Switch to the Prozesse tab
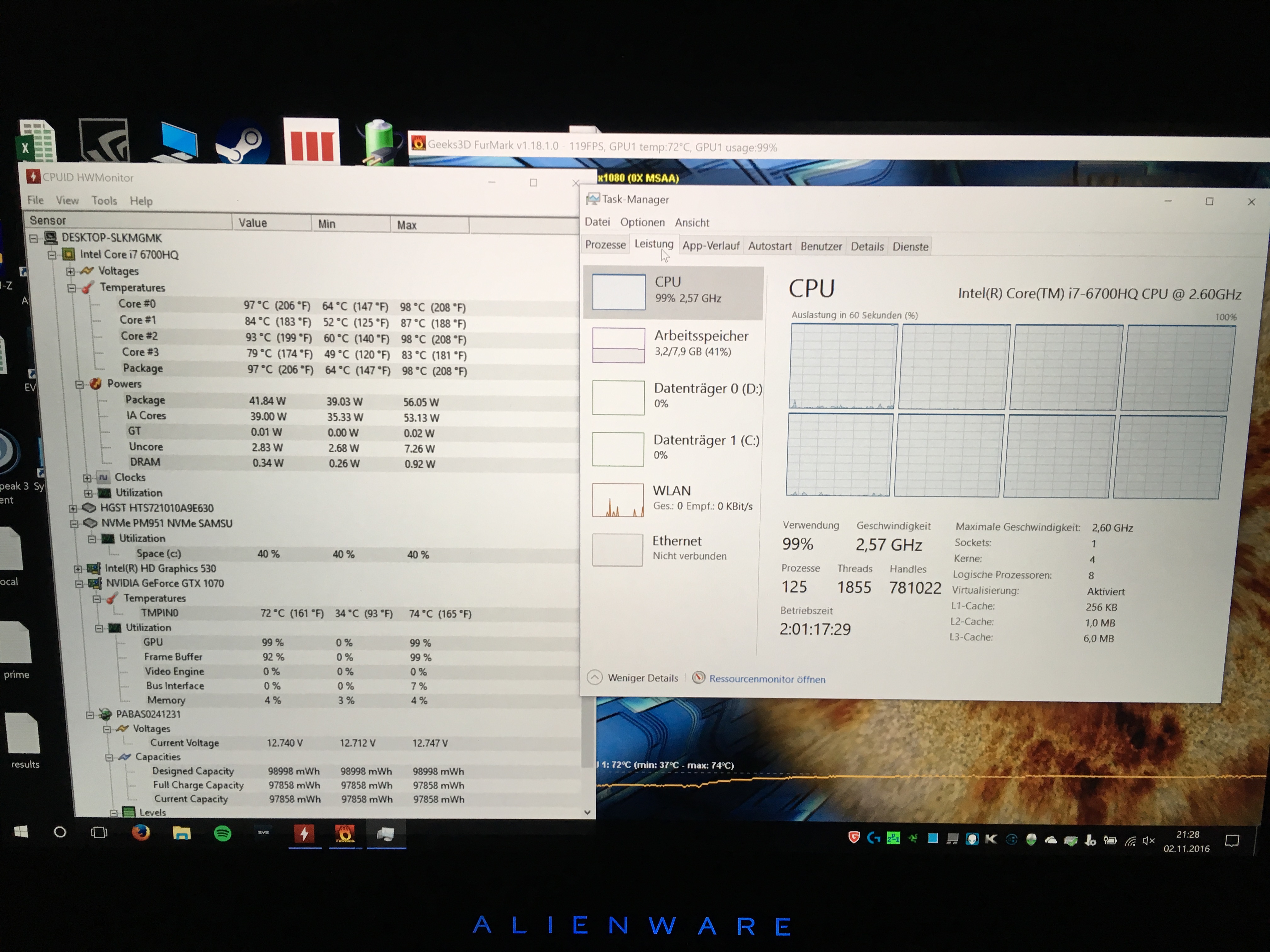Image resolution: width=1270 pixels, height=952 pixels. [x=605, y=245]
